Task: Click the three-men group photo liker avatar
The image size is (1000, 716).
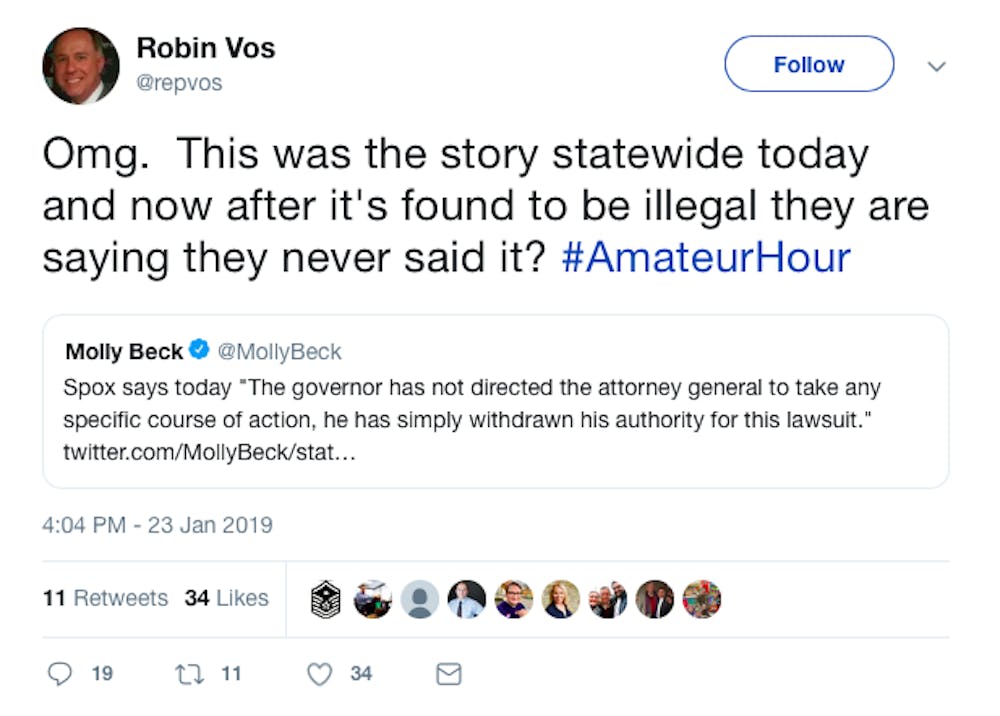Action: 607,598
